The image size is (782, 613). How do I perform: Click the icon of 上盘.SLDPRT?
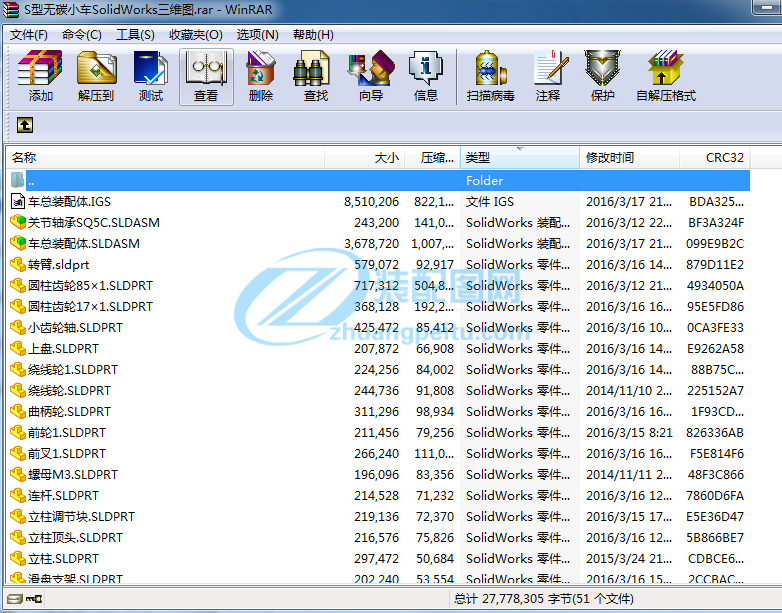coord(18,348)
